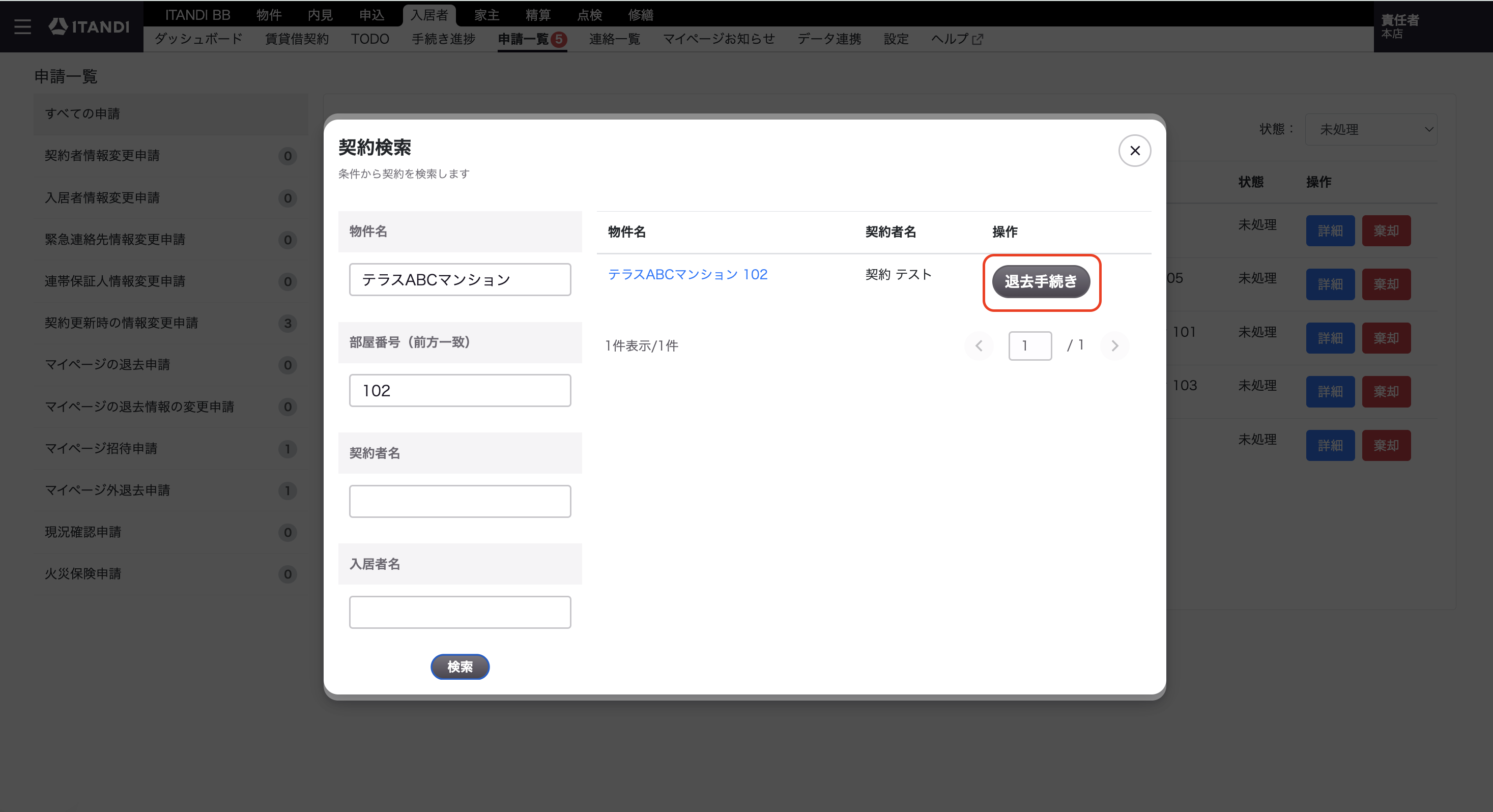Select マイページの退去情報の変更申請 in sidebar

tap(171, 407)
